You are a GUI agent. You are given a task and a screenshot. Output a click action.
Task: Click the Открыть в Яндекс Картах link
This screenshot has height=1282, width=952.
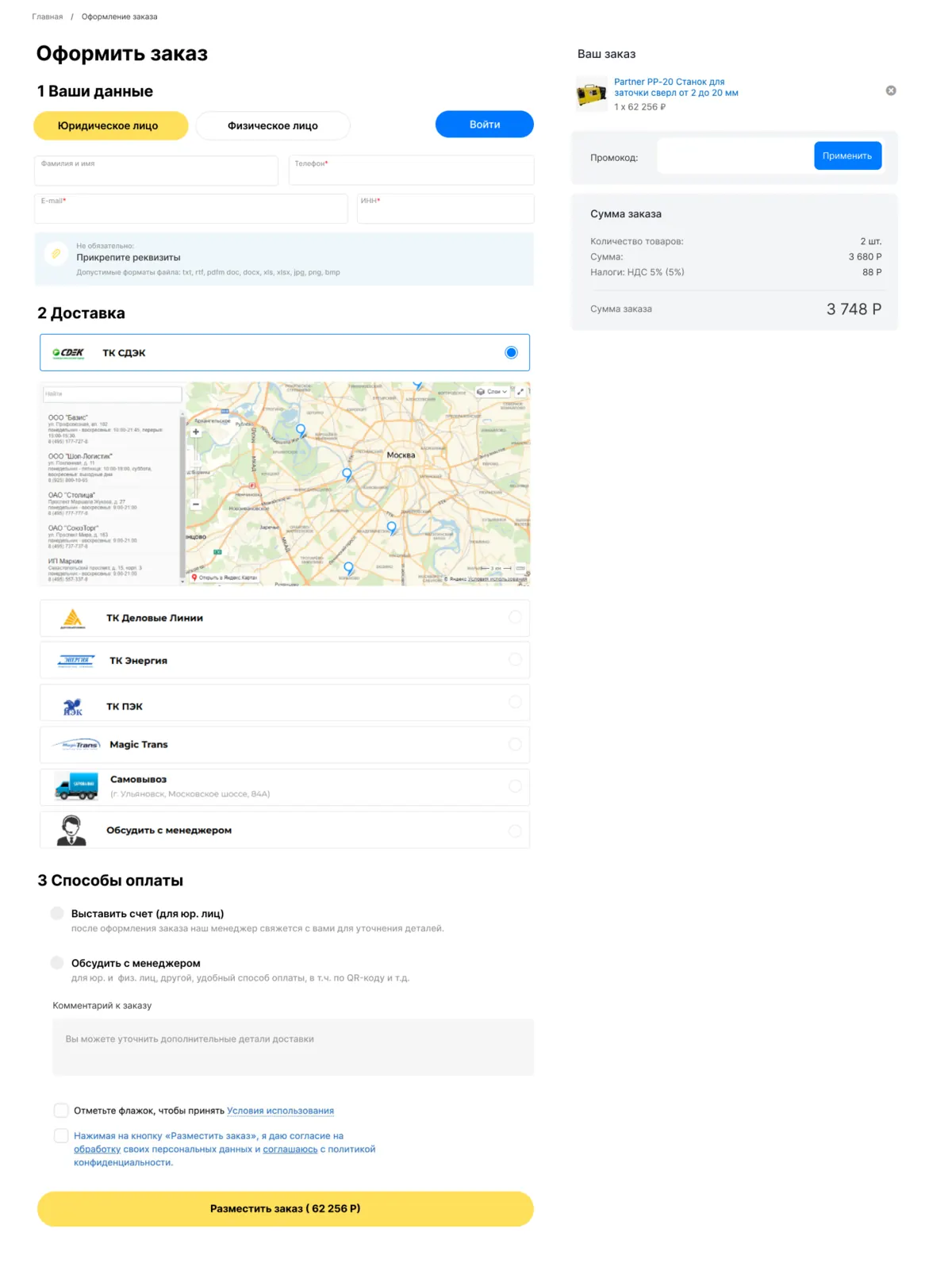pos(225,578)
